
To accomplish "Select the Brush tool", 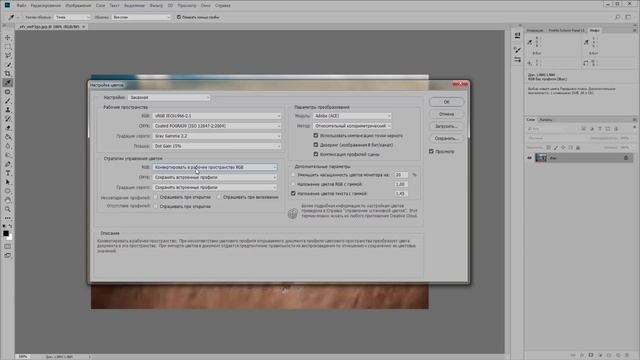I will [8, 101].
